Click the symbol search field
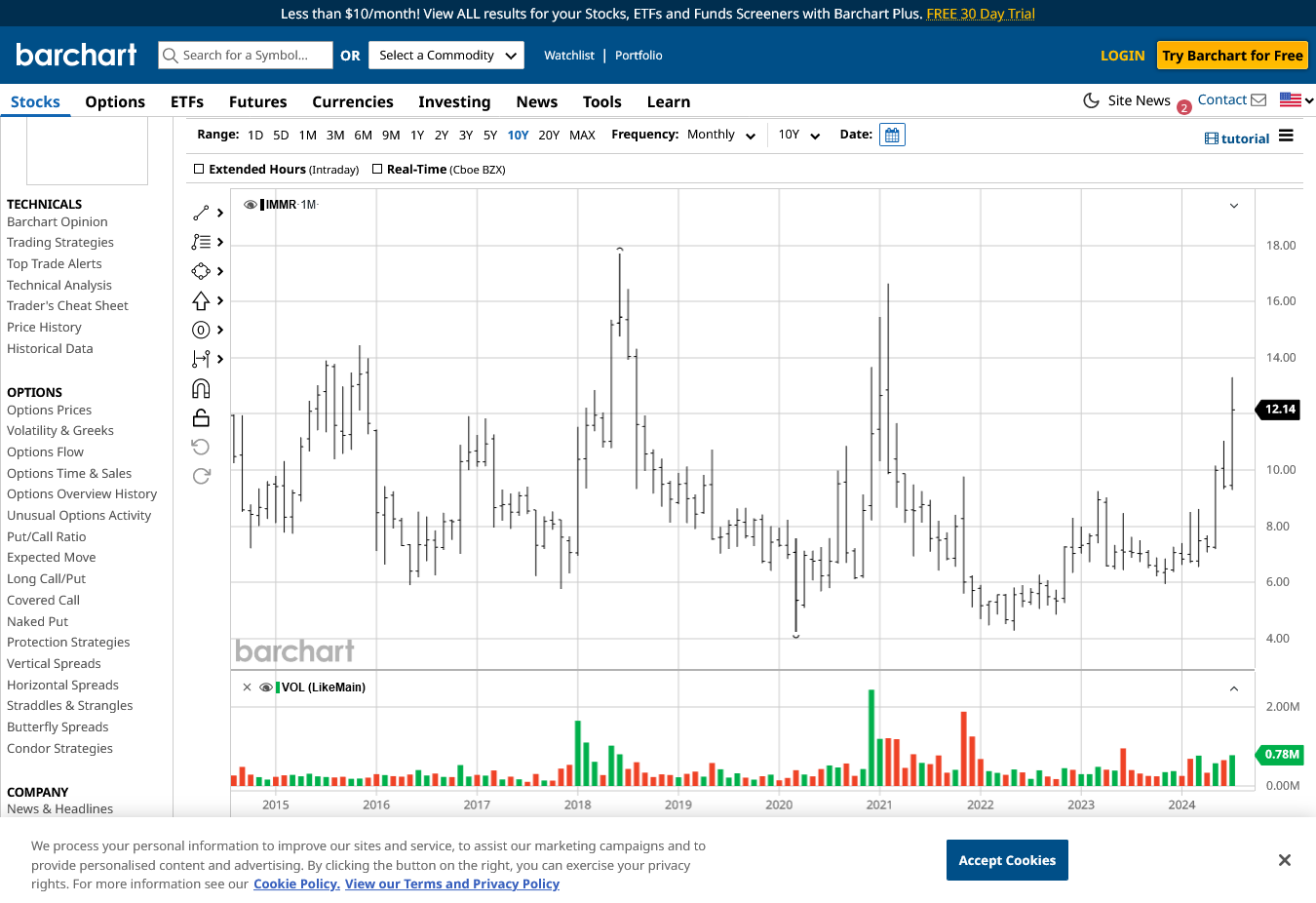 [x=246, y=56]
